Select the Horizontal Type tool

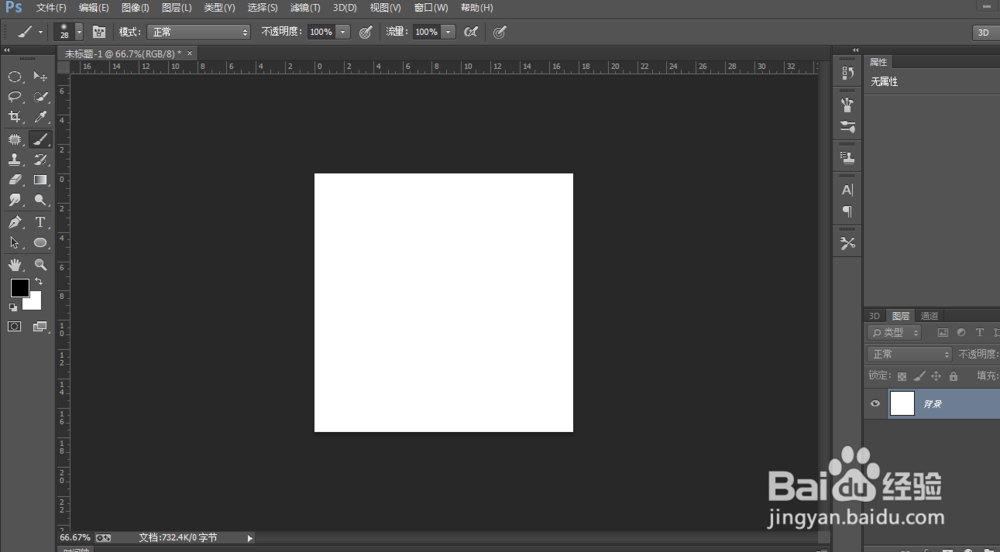click(x=40, y=222)
